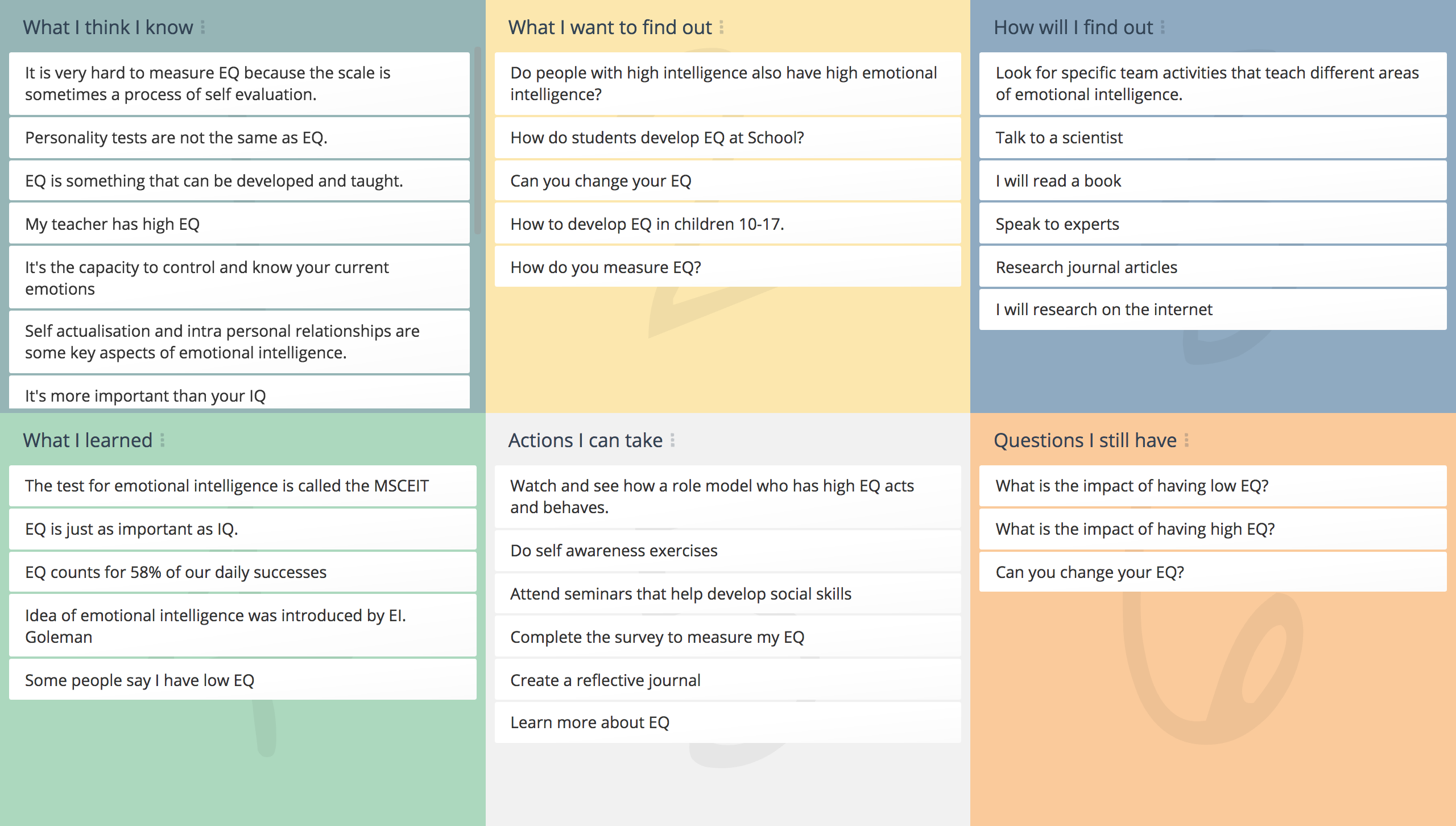Click the 'My teacher has high EQ' card
This screenshot has width=1456, height=826.
(x=239, y=224)
